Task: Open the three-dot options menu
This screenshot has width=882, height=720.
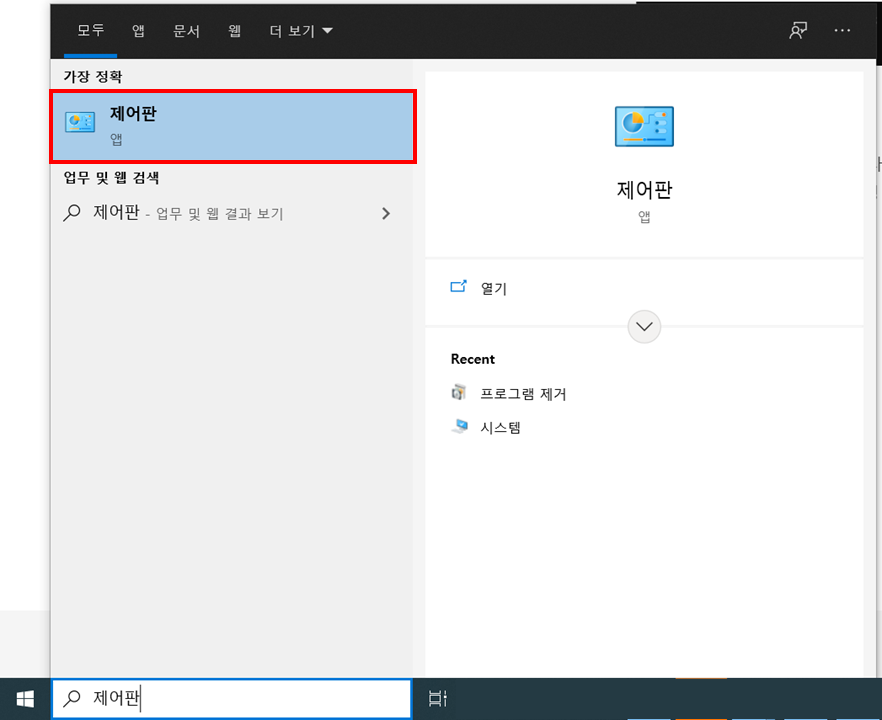Action: [x=842, y=30]
